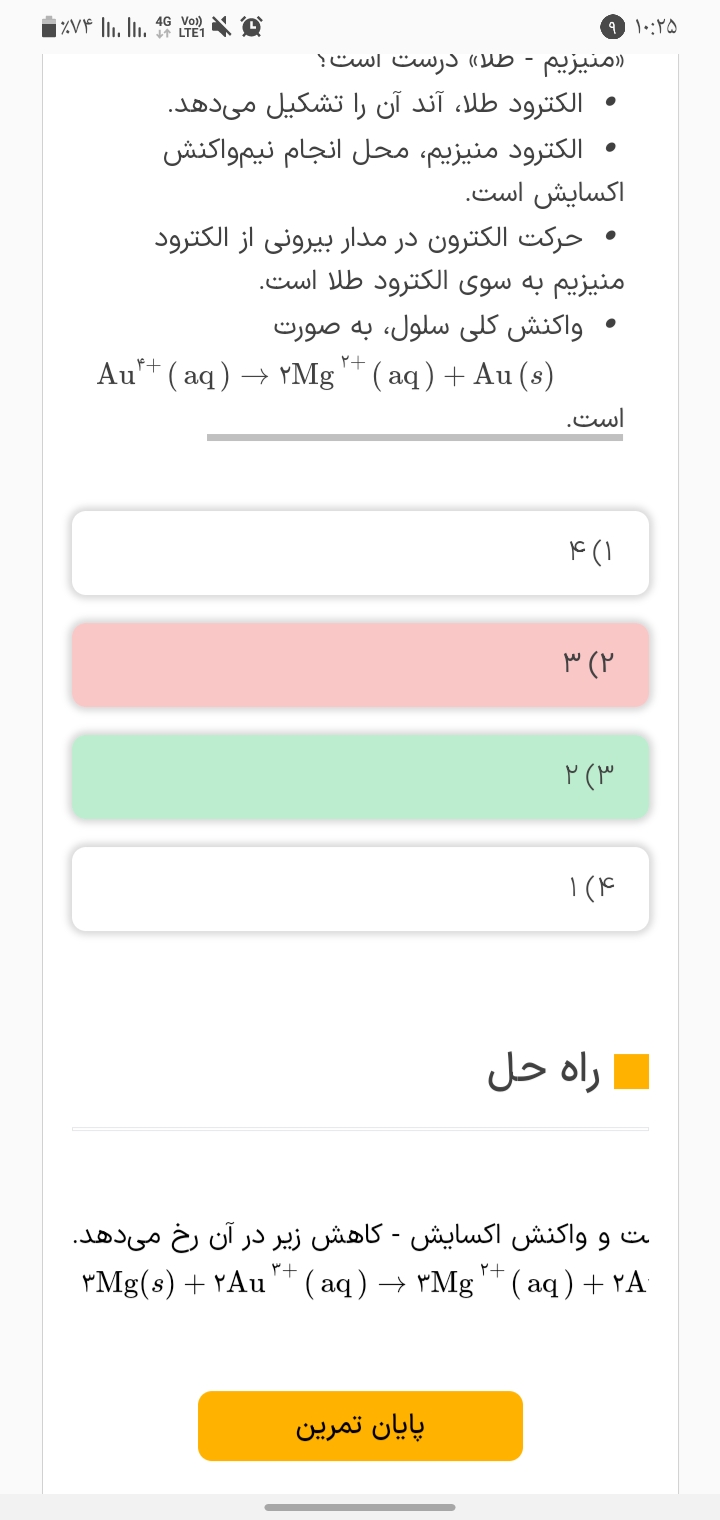This screenshot has height=1520, width=720.
Task: Click the orange square beside راه حل
Action: click(631, 1071)
